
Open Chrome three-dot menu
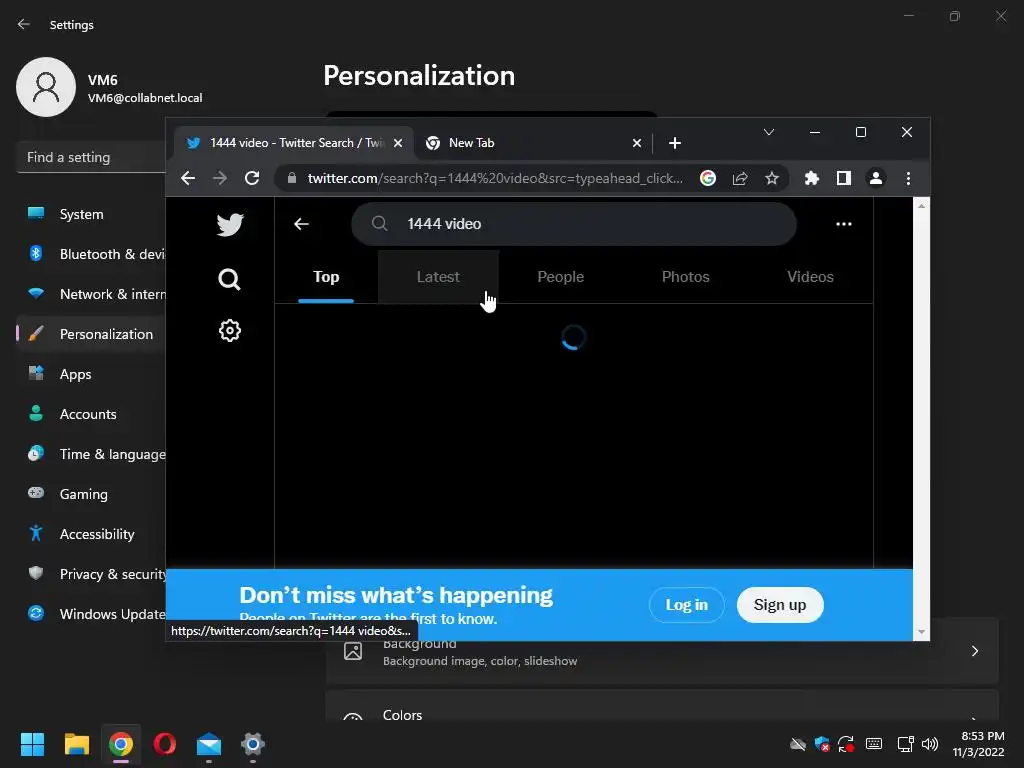tap(908, 178)
